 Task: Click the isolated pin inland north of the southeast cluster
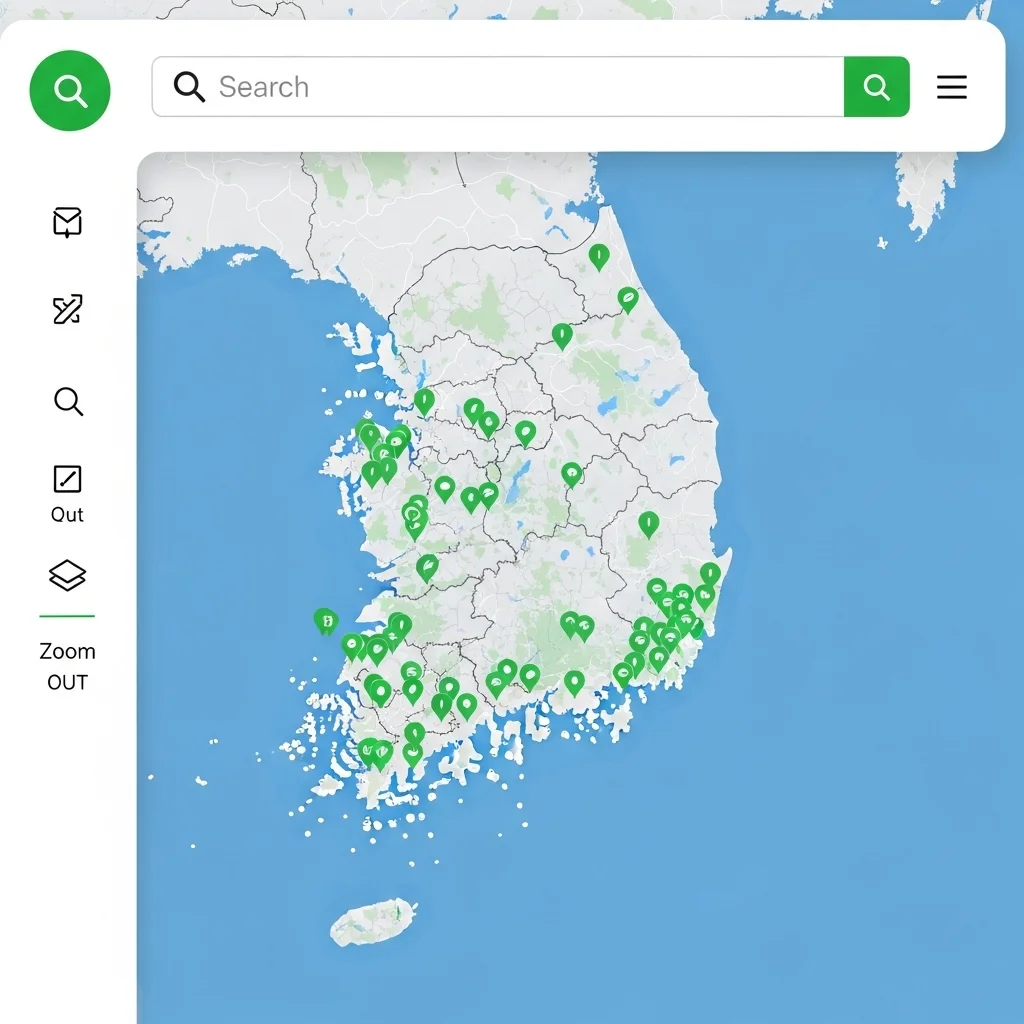pyautogui.click(x=649, y=523)
